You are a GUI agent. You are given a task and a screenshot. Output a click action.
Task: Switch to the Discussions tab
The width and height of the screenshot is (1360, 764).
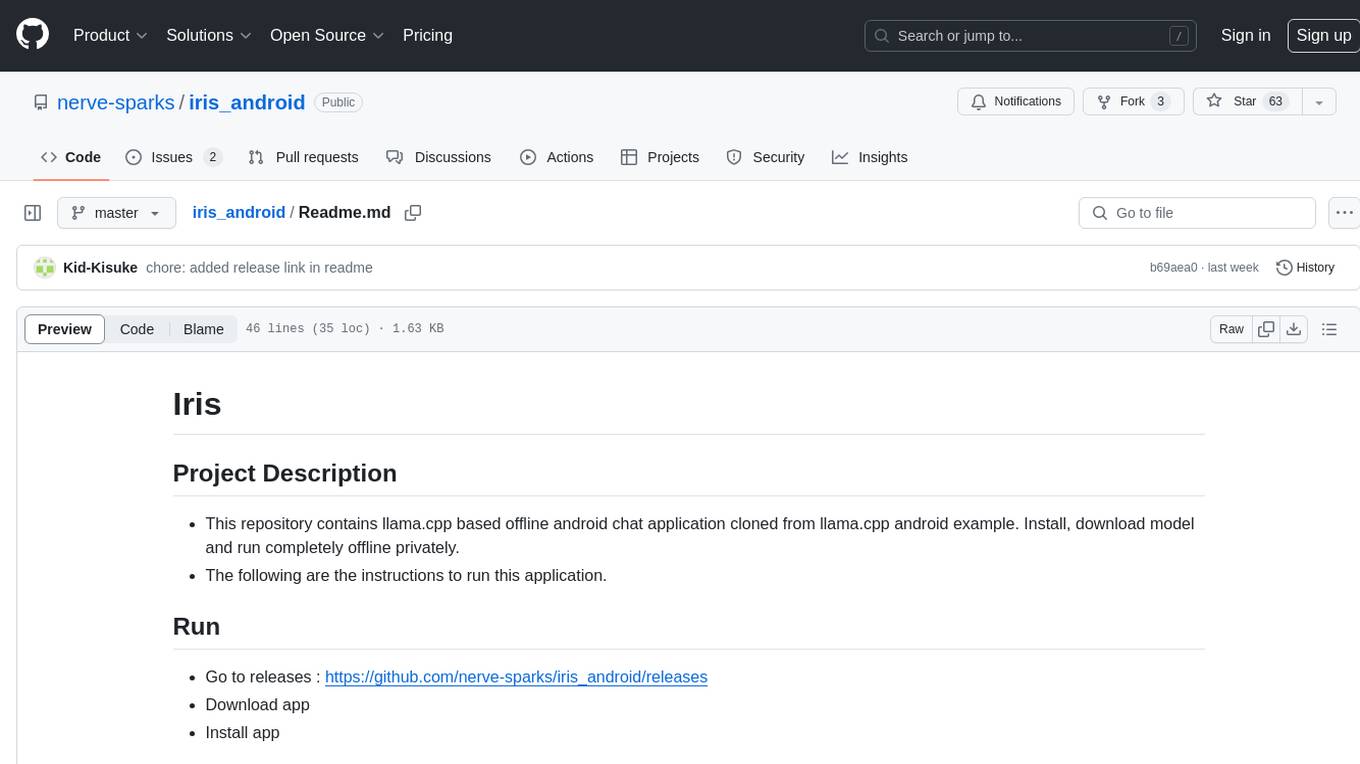[439, 157]
